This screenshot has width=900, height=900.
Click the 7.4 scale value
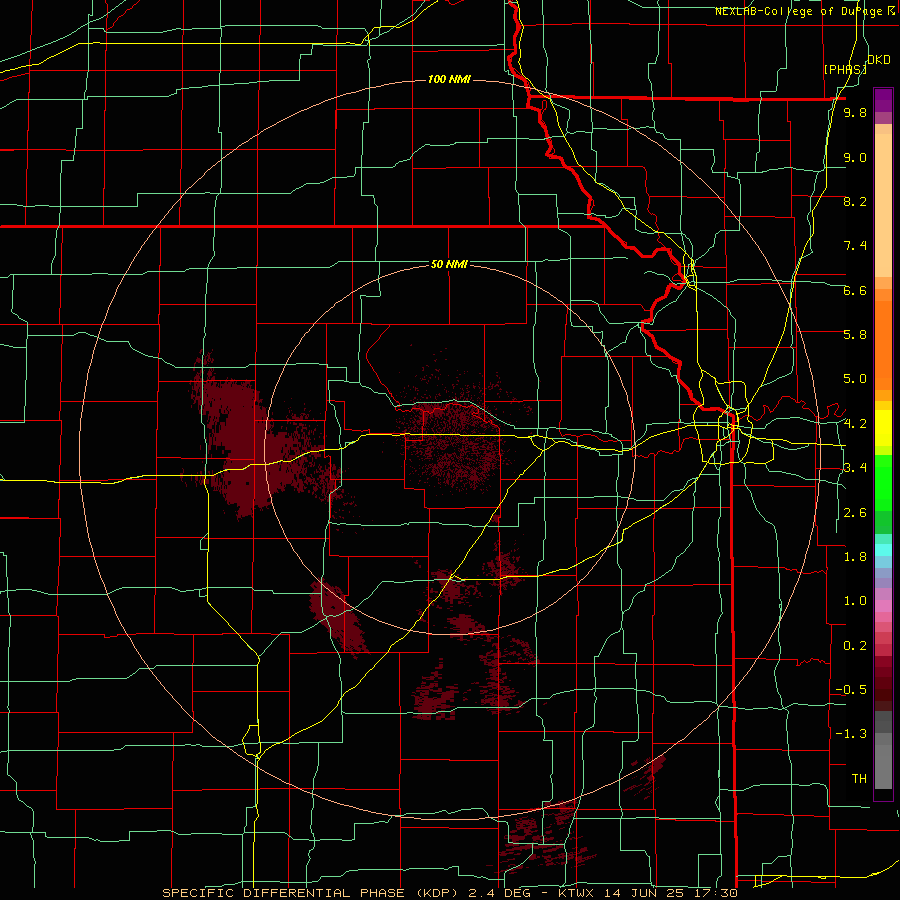pos(855,246)
